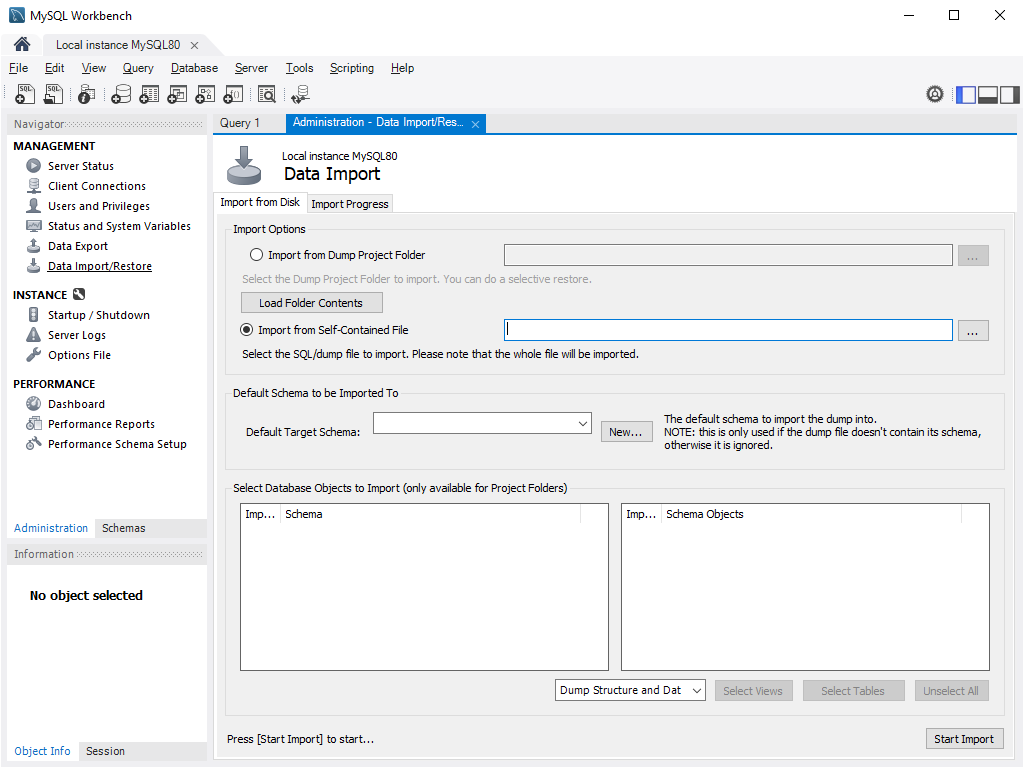The width and height of the screenshot is (1024, 768).
Task: Click the Server Logs warning icon
Action: click(33, 335)
